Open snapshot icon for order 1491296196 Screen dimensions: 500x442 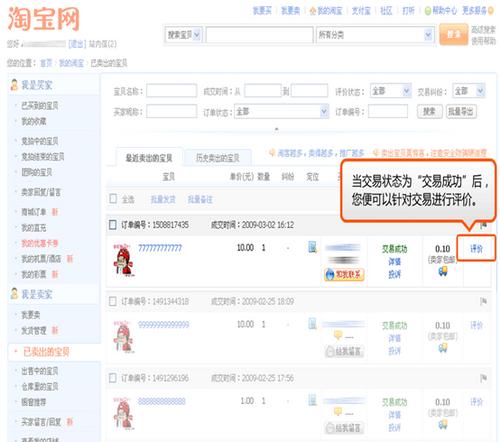pyautogui.click(x=312, y=400)
